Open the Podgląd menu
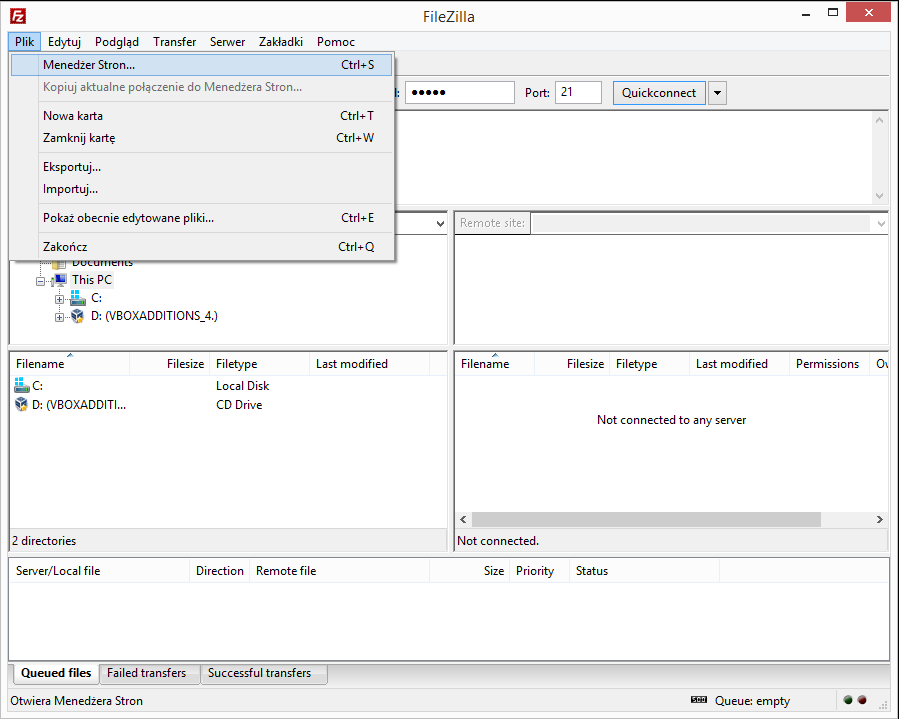The height and width of the screenshot is (719, 899). coord(117,42)
